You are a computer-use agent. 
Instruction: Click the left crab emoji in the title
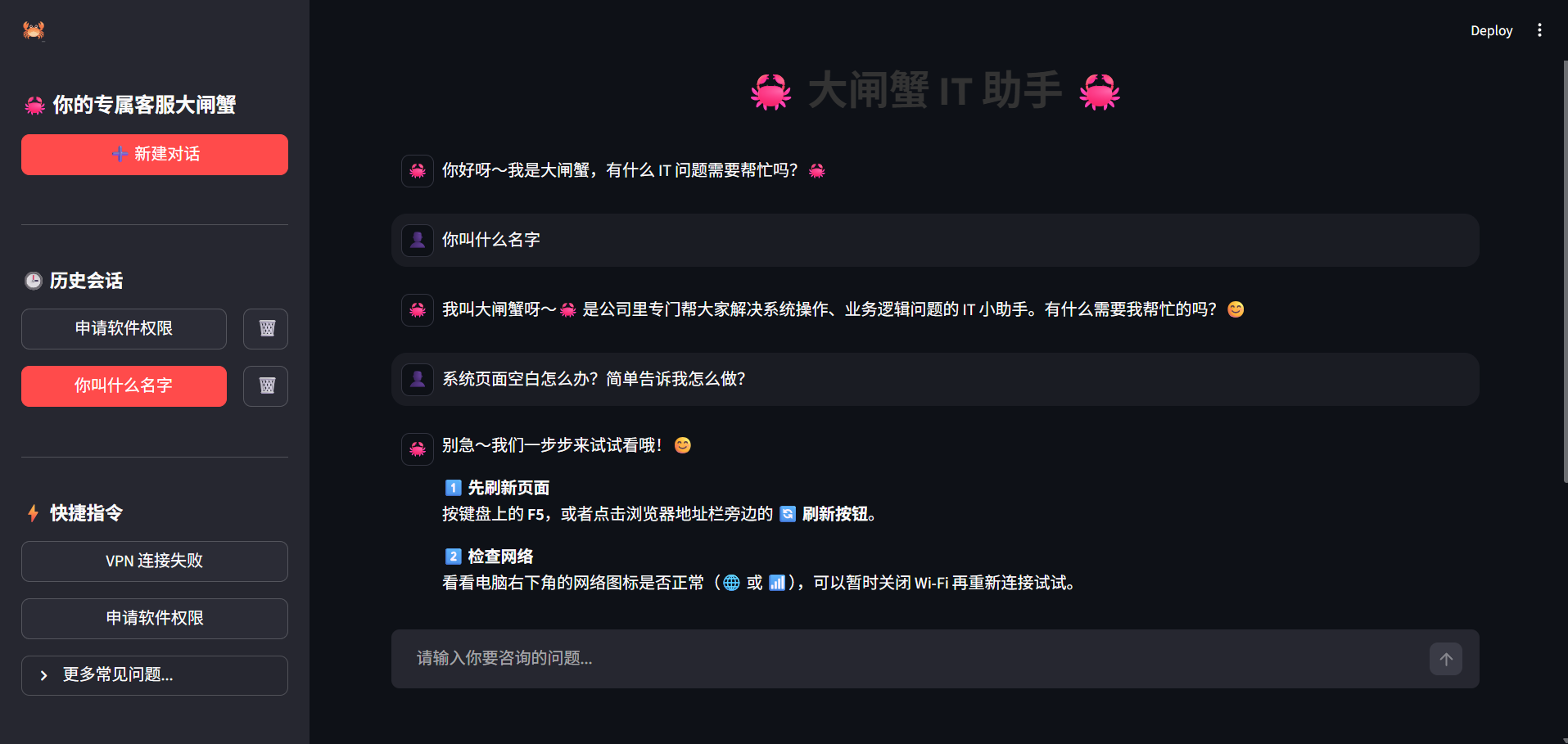(770, 91)
